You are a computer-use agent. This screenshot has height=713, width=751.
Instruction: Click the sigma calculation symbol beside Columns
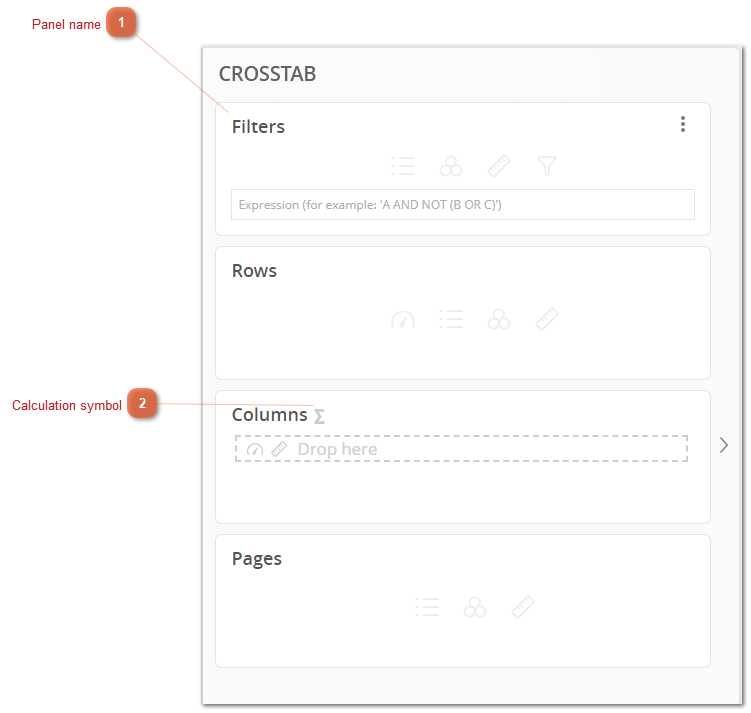tap(319, 416)
